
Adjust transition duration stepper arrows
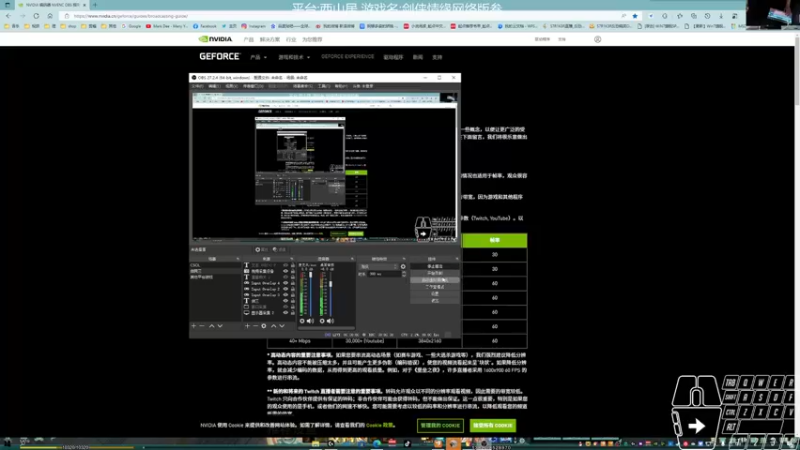[x=404, y=274]
